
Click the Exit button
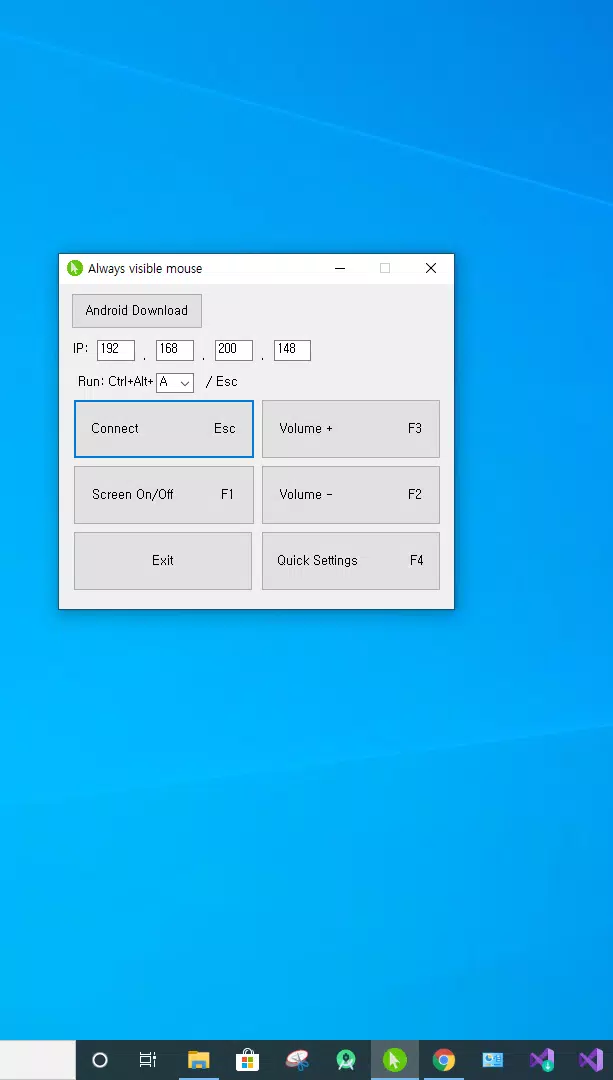tap(163, 561)
